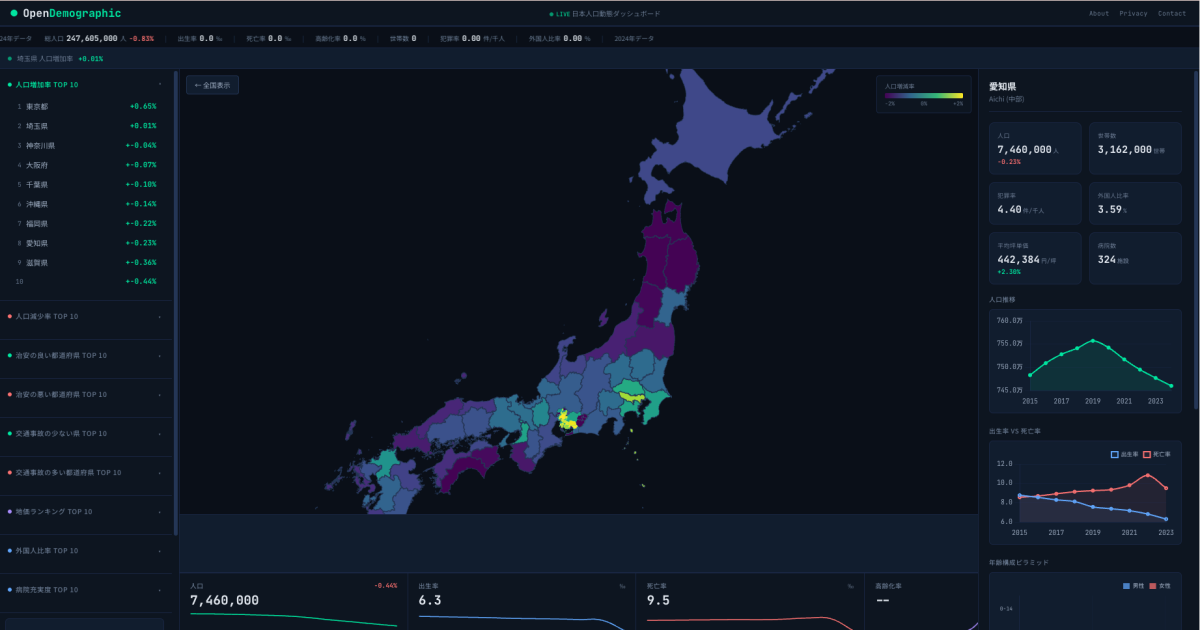The width and height of the screenshot is (1200, 630).
Task: Click the OpenDemographic logo
Action: click(66, 13)
